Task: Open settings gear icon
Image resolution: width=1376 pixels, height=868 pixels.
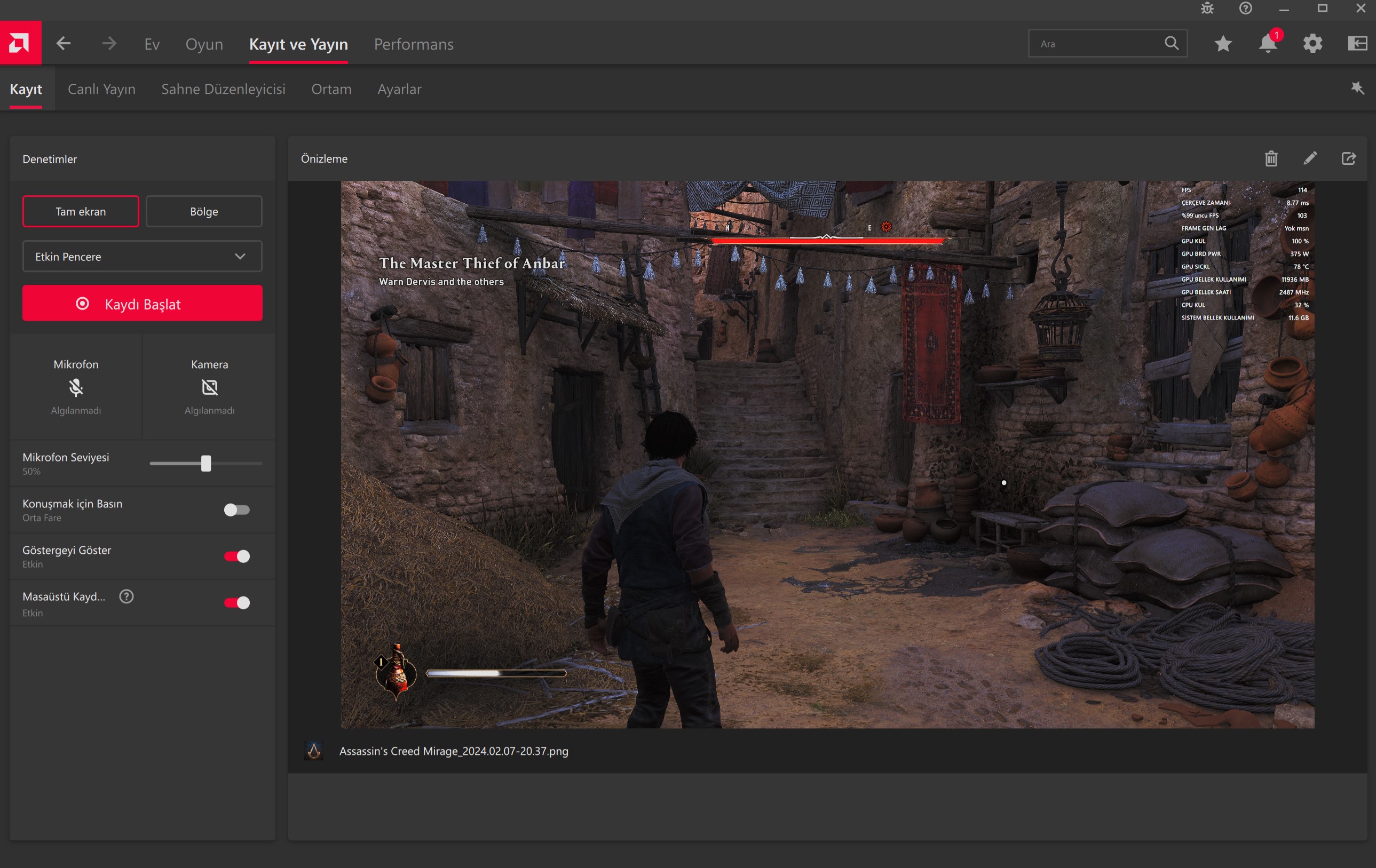Action: pyautogui.click(x=1312, y=43)
